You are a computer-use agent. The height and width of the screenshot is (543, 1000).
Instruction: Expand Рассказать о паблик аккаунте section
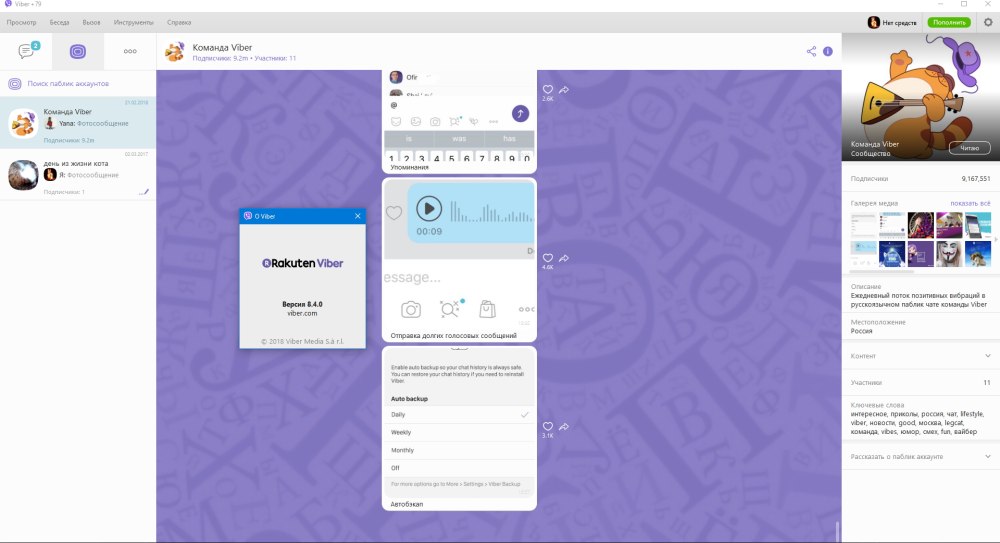(920, 457)
